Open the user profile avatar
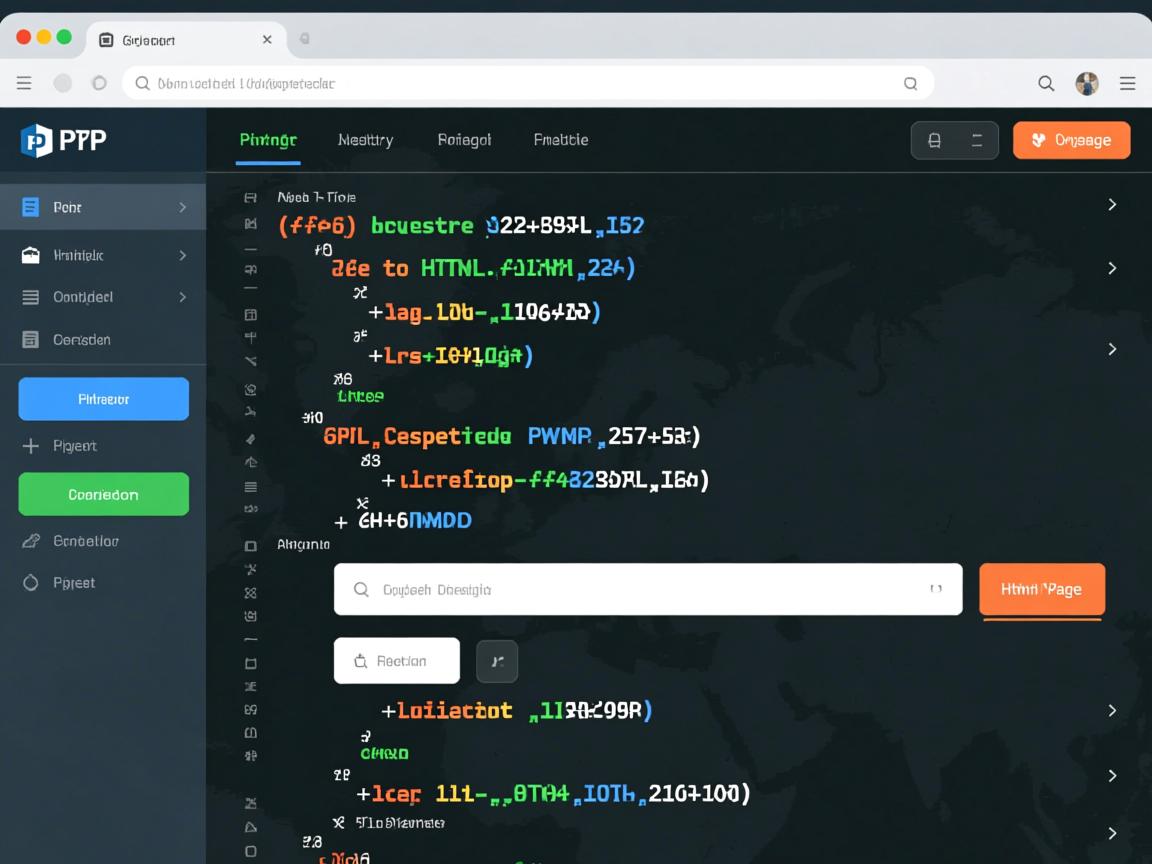 pyautogui.click(x=1087, y=84)
